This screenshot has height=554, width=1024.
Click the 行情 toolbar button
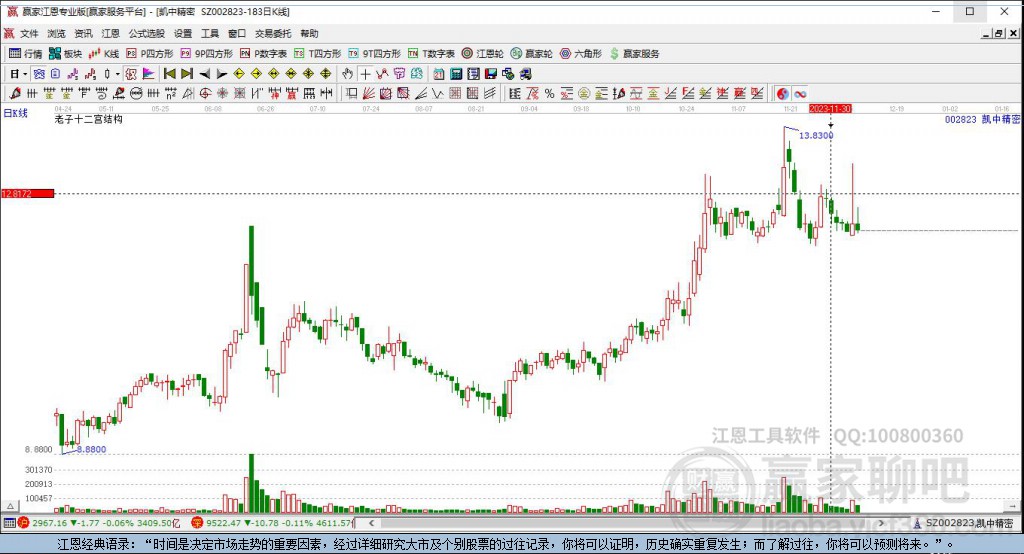tap(25, 54)
